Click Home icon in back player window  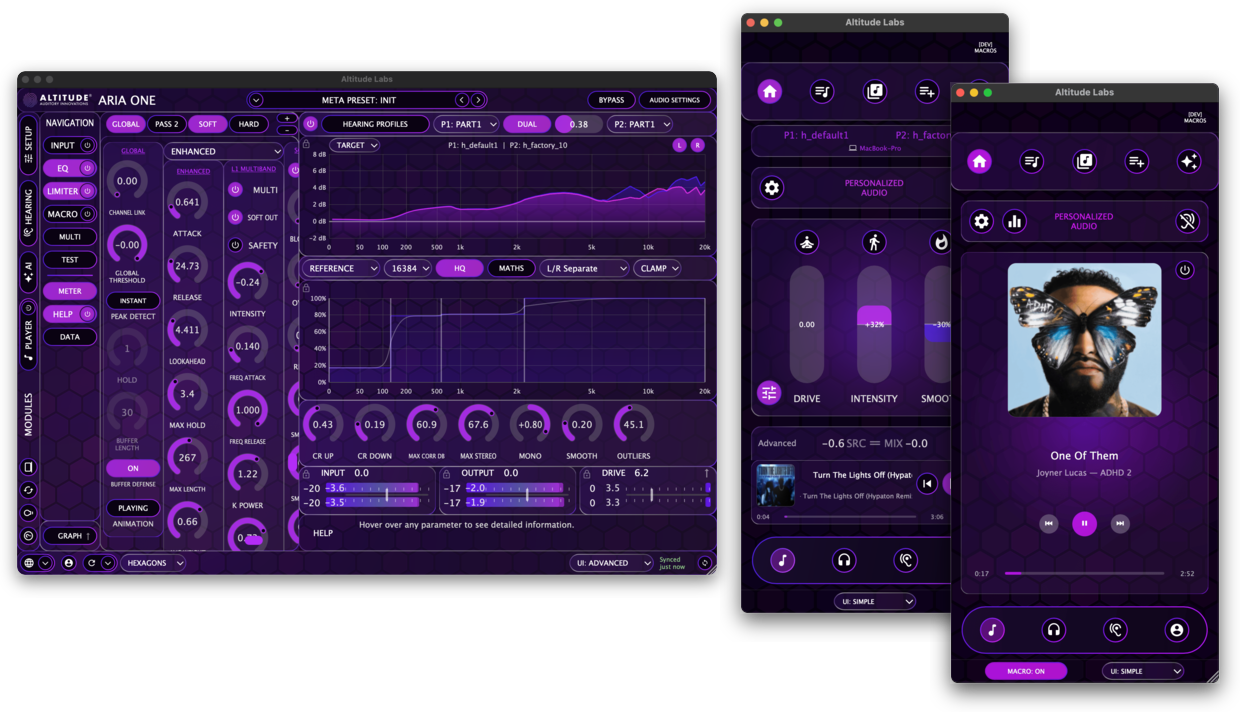coord(769,91)
